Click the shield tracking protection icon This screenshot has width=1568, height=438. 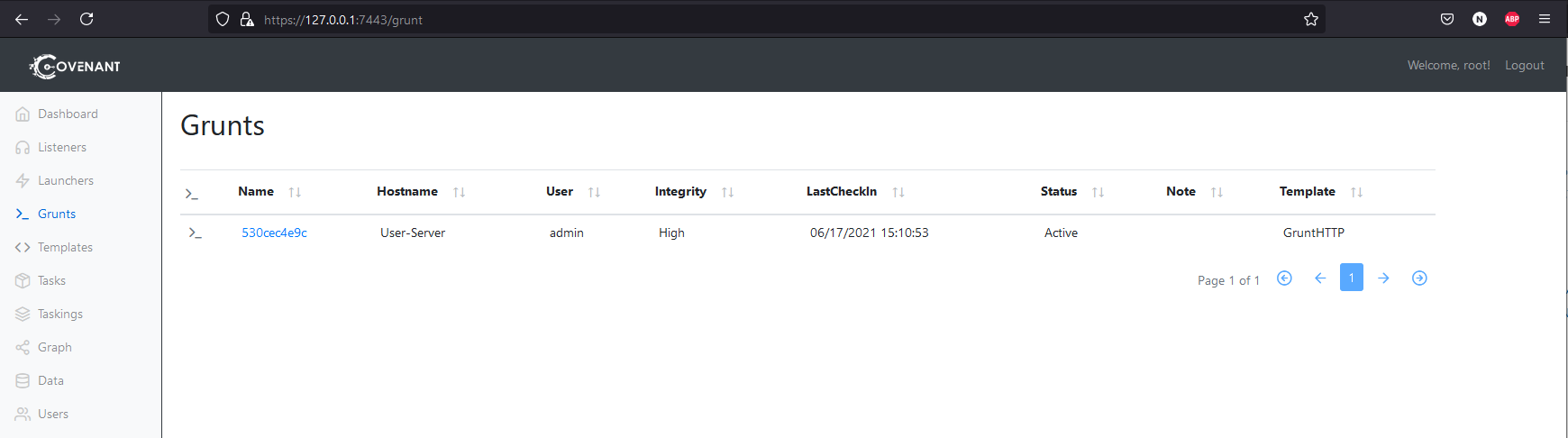pos(223,19)
